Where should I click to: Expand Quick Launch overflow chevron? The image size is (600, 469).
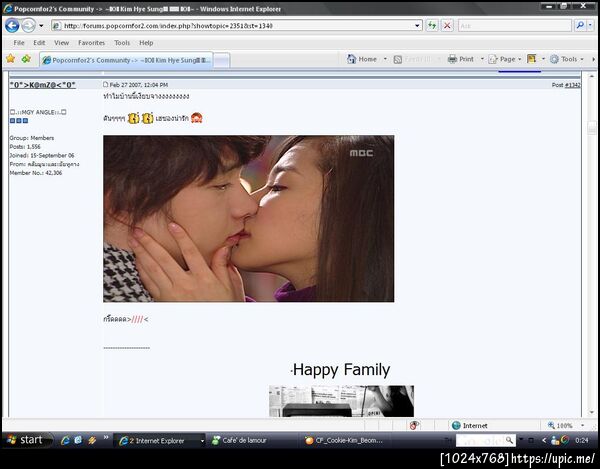[x=106, y=437]
